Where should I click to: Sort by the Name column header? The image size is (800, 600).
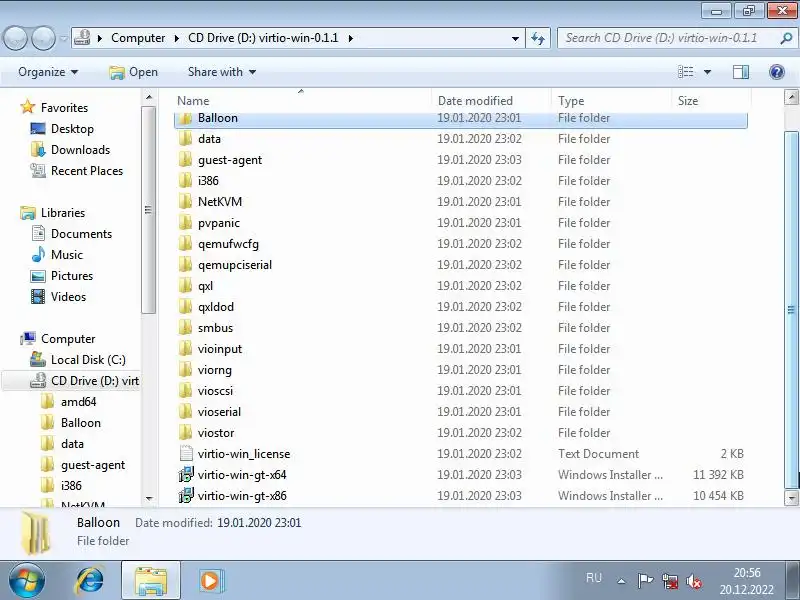click(x=193, y=101)
